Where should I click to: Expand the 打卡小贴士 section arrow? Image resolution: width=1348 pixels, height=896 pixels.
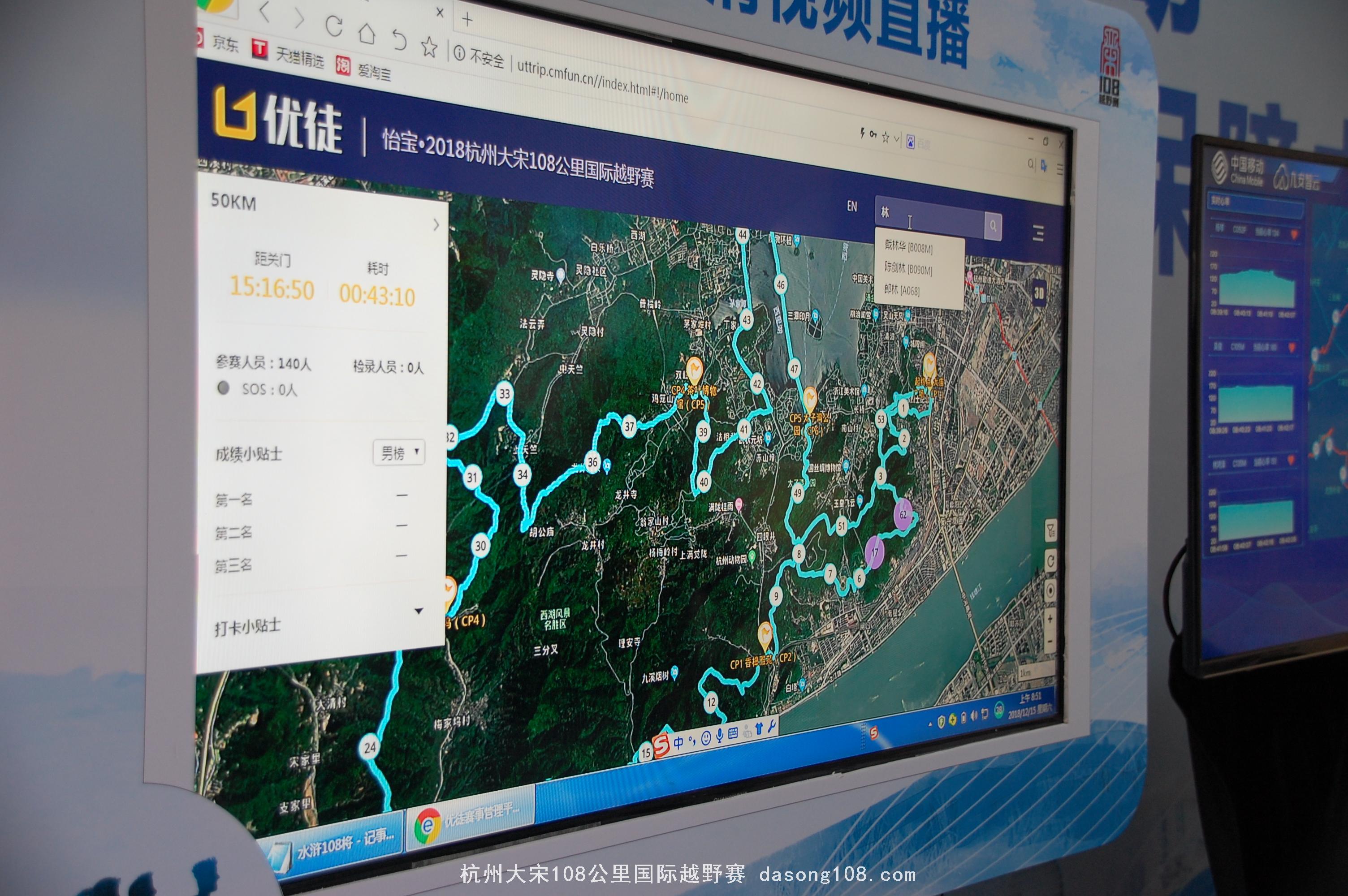(418, 611)
